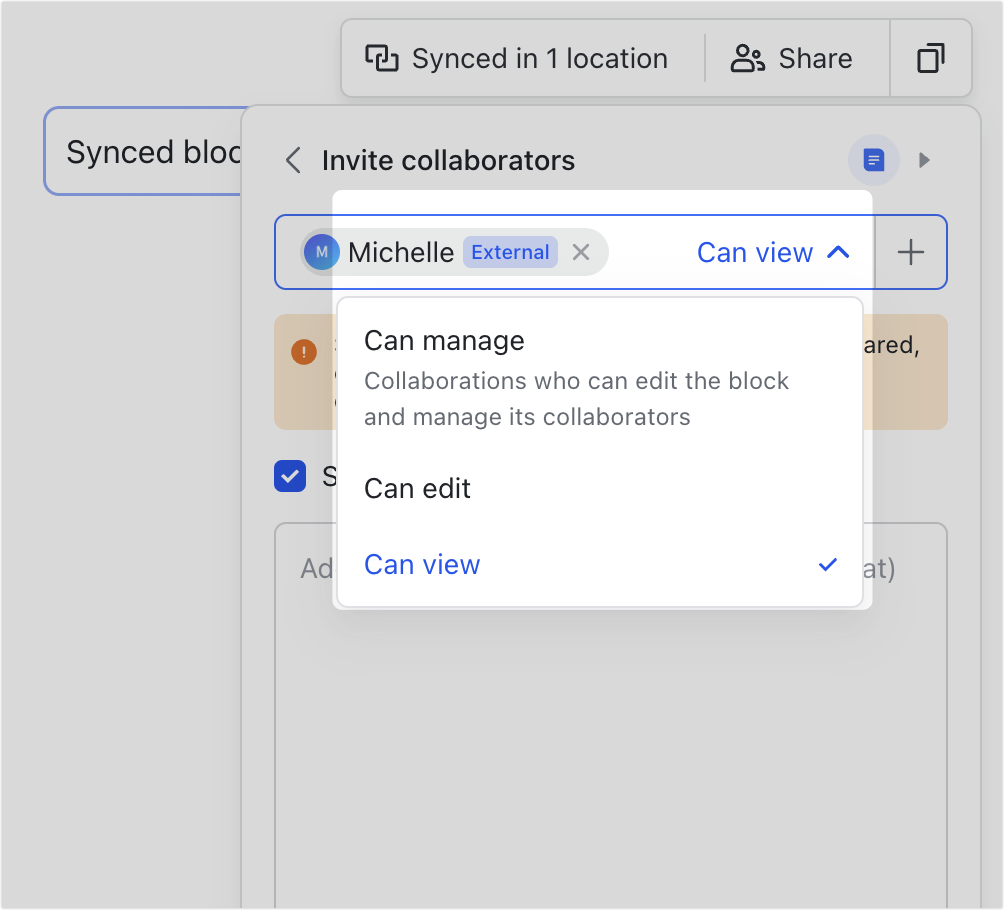This screenshot has height=910, width=1004.
Task: Toggle the External badge on Michelle's chip
Action: coord(510,252)
